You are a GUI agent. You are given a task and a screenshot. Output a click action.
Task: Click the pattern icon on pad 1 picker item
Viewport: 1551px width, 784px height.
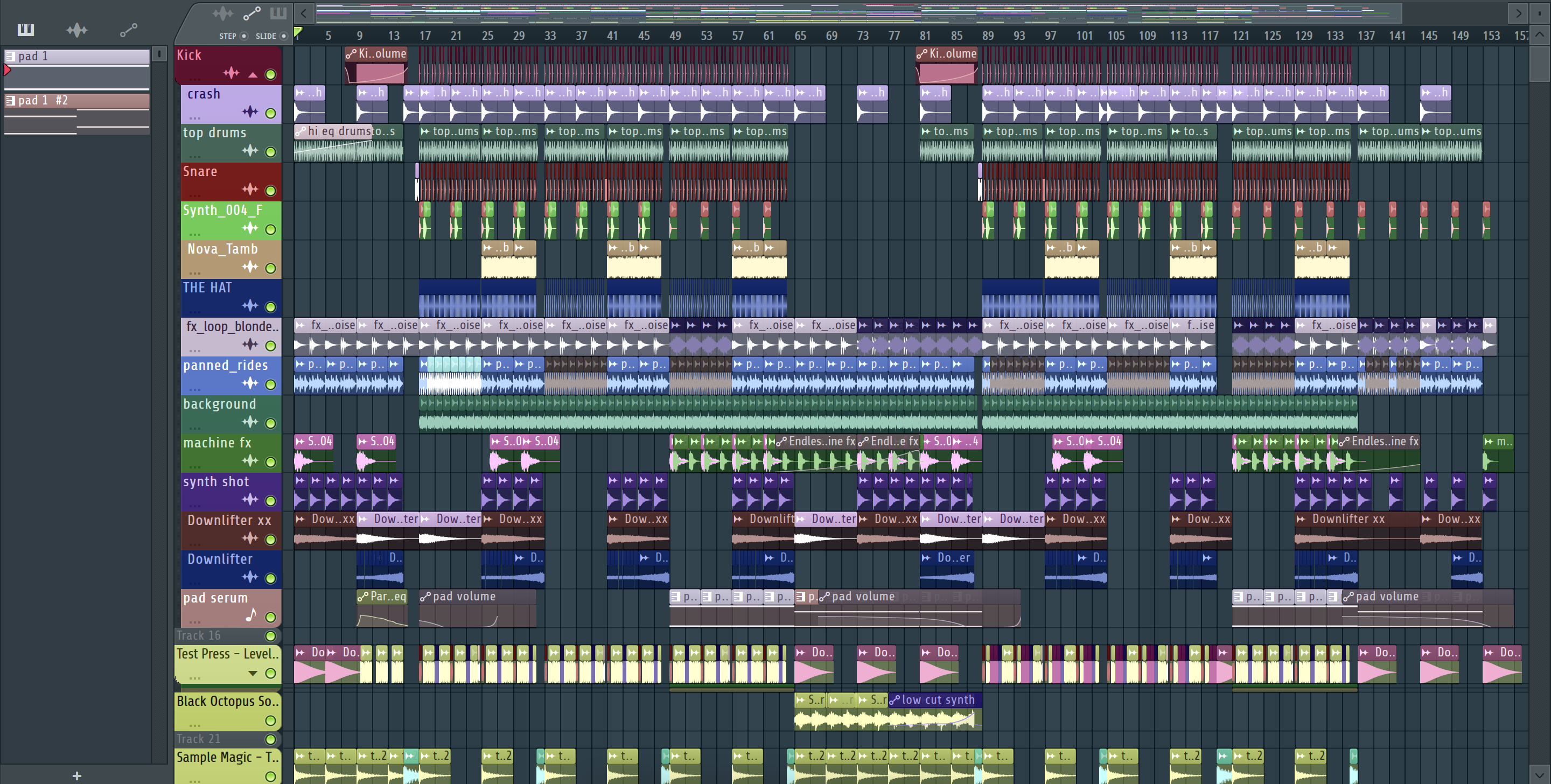10,56
